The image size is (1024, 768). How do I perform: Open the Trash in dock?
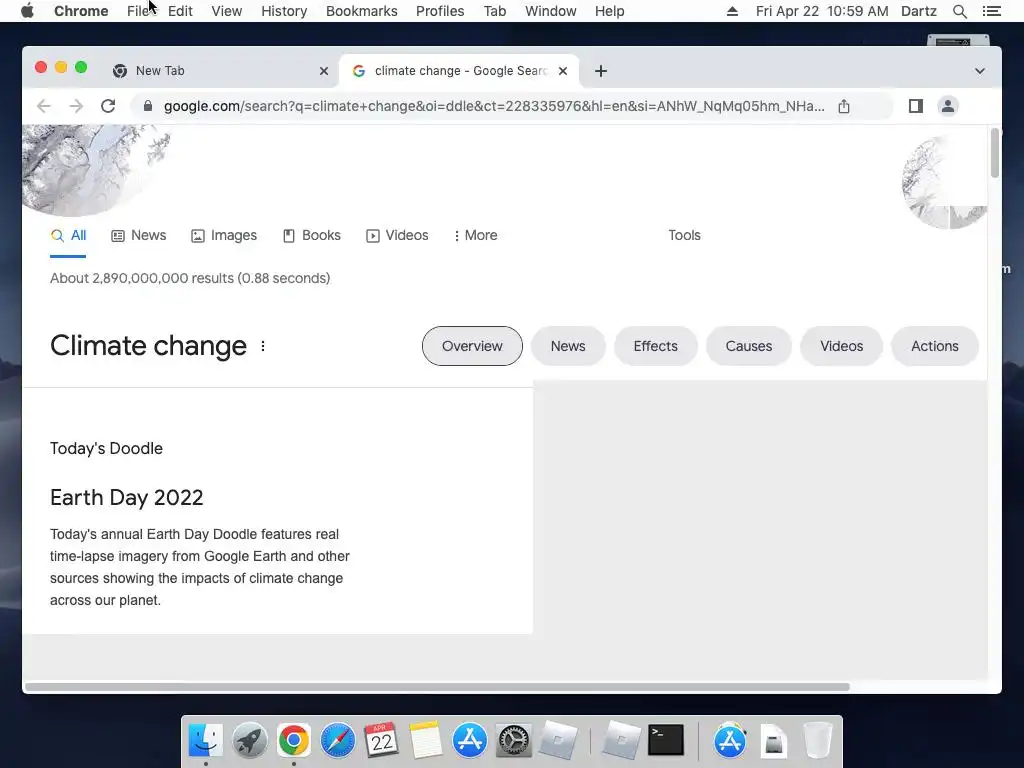click(x=817, y=741)
